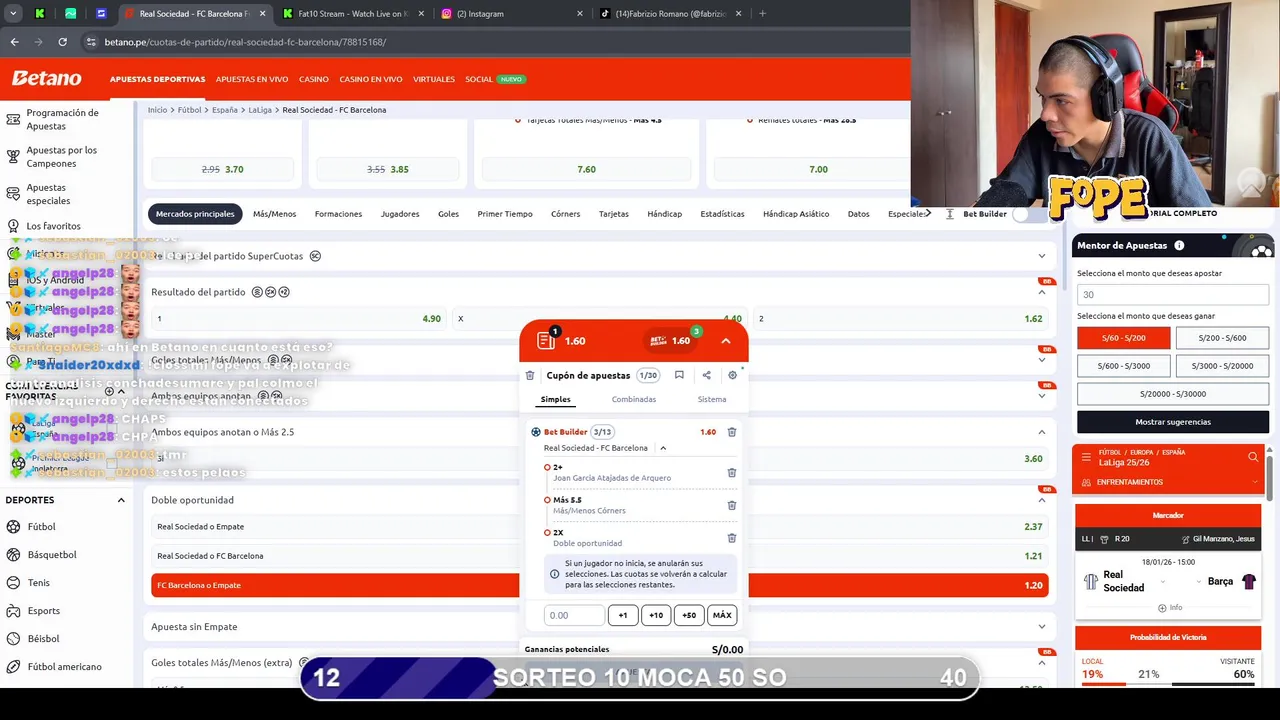Open Fútbol americano in sports list
Viewport: 1280px width, 720px height.
[64, 666]
